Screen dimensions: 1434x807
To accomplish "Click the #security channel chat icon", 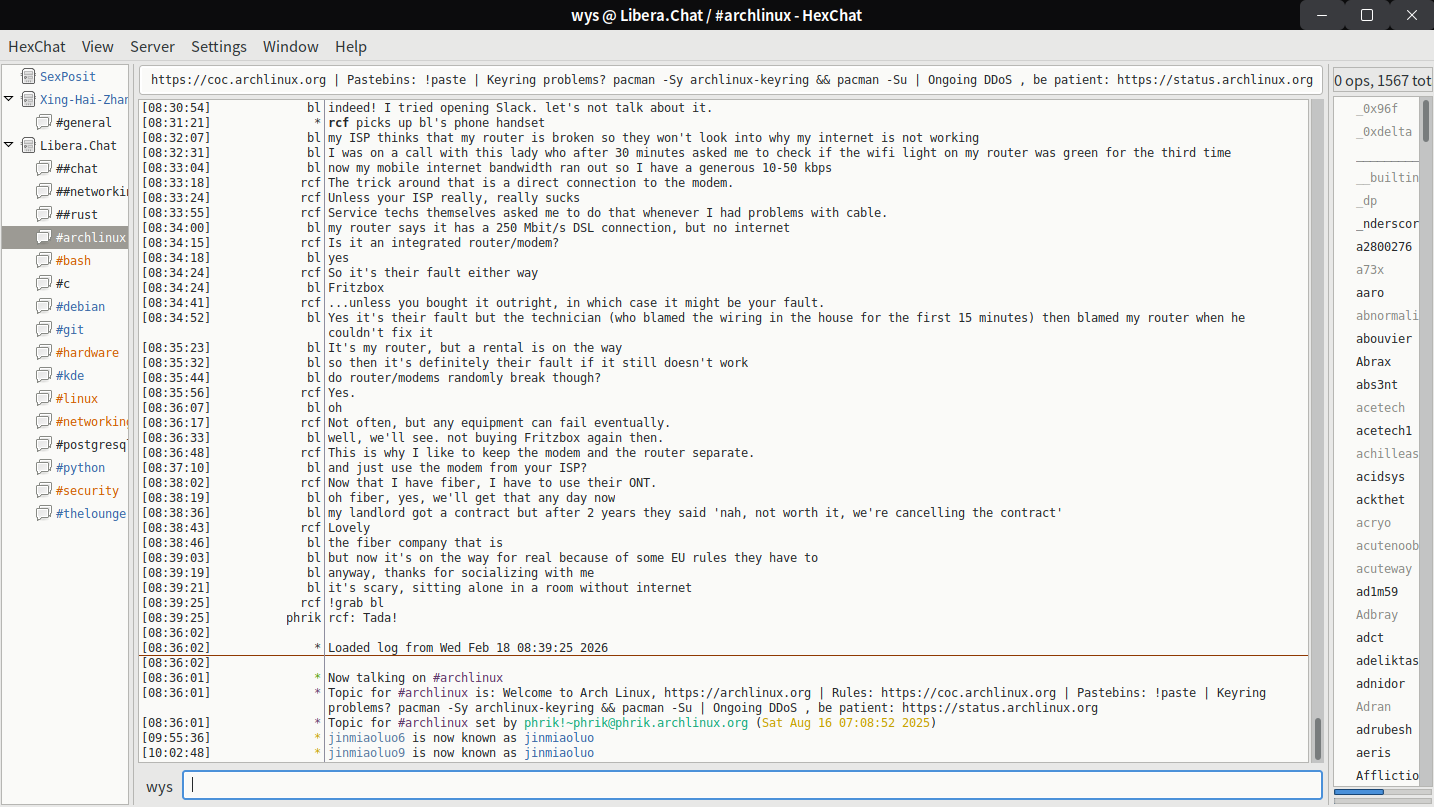I will click(x=44, y=490).
